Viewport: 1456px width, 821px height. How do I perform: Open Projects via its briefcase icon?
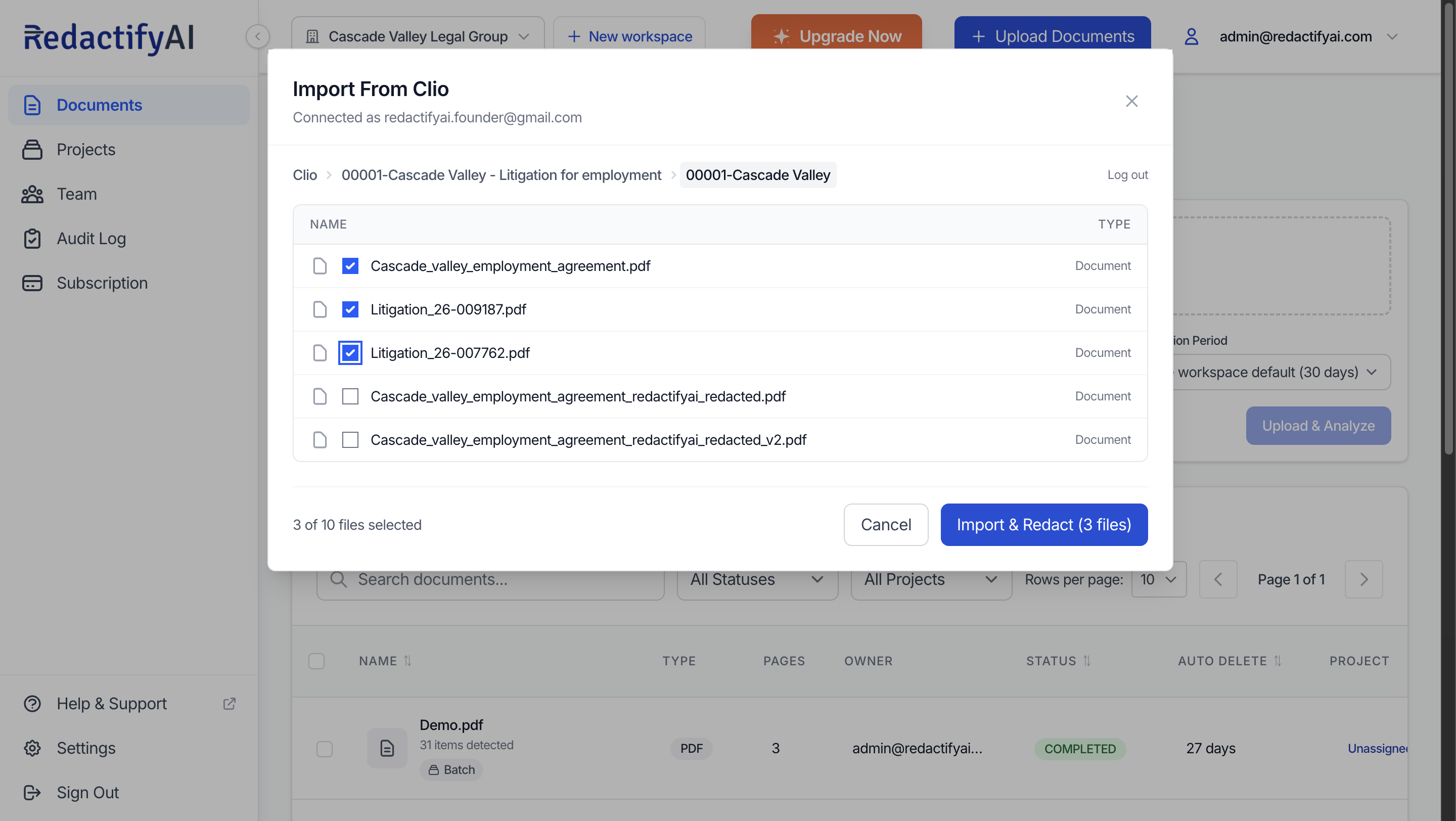(x=32, y=150)
